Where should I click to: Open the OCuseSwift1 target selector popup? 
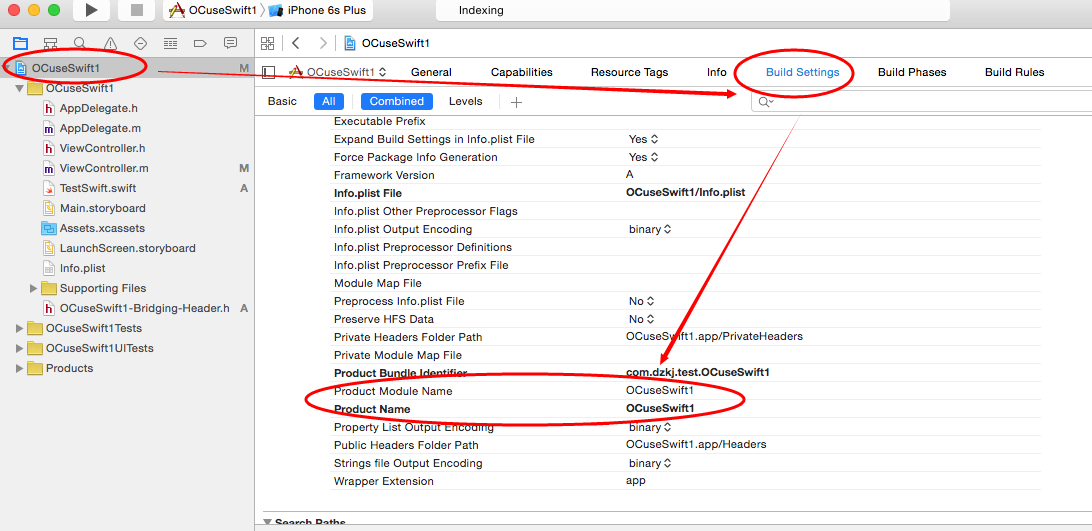pyautogui.click(x=338, y=72)
